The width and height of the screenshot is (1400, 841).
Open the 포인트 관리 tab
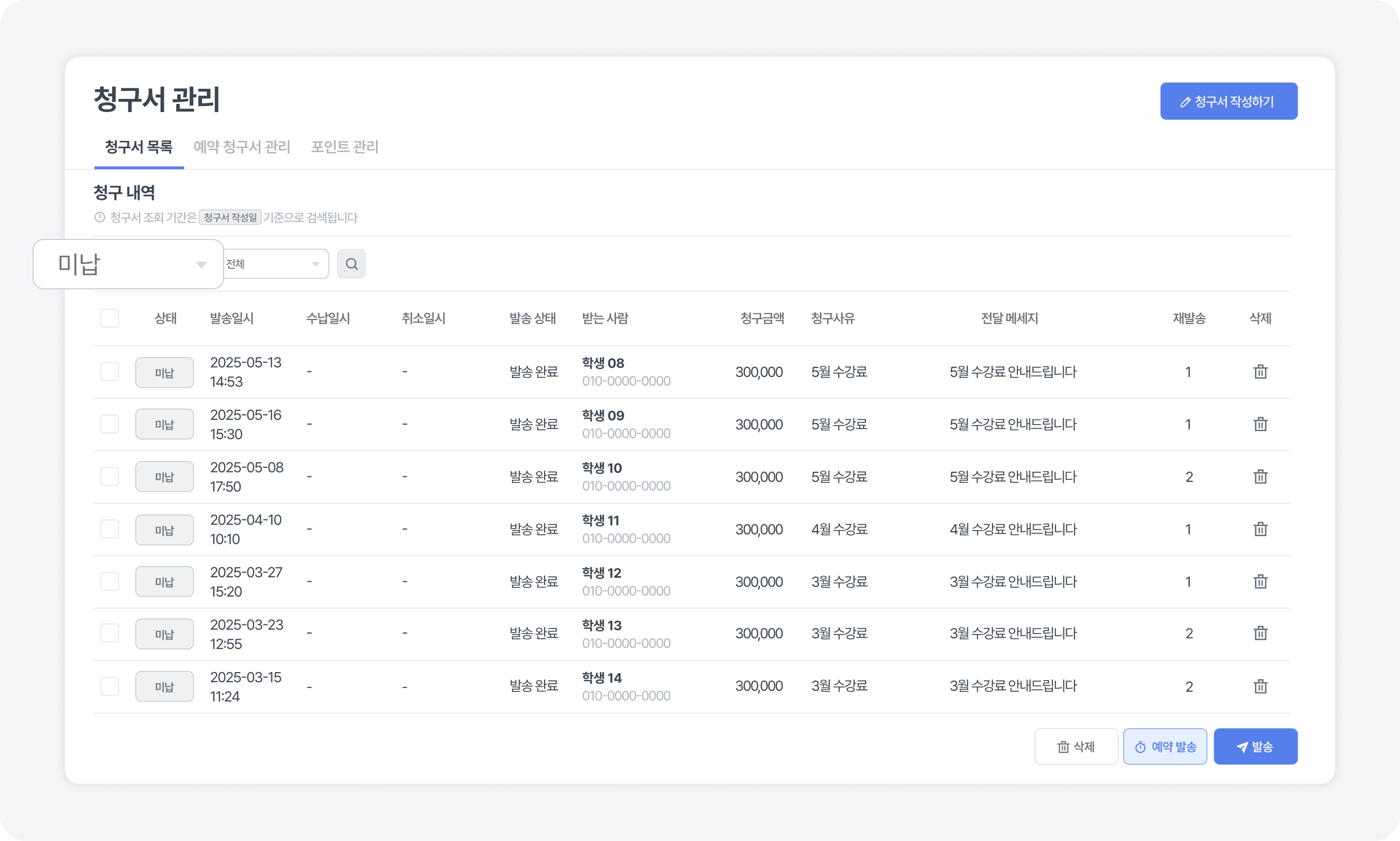345,147
